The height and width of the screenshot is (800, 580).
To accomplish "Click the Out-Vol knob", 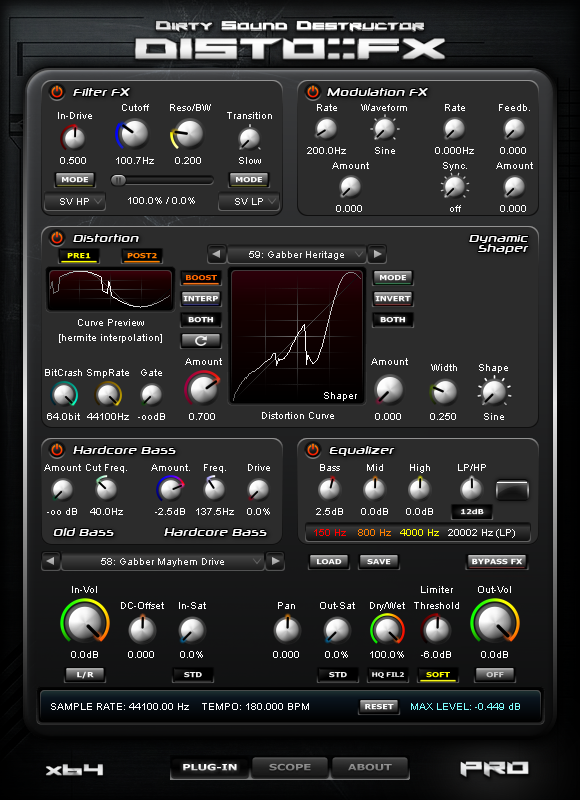I will click(494, 623).
